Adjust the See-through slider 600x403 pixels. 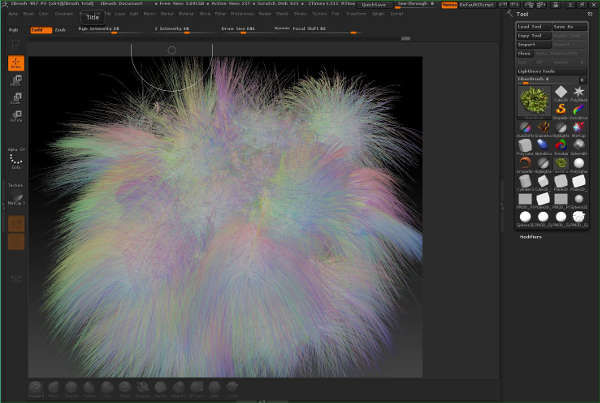point(415,5)
